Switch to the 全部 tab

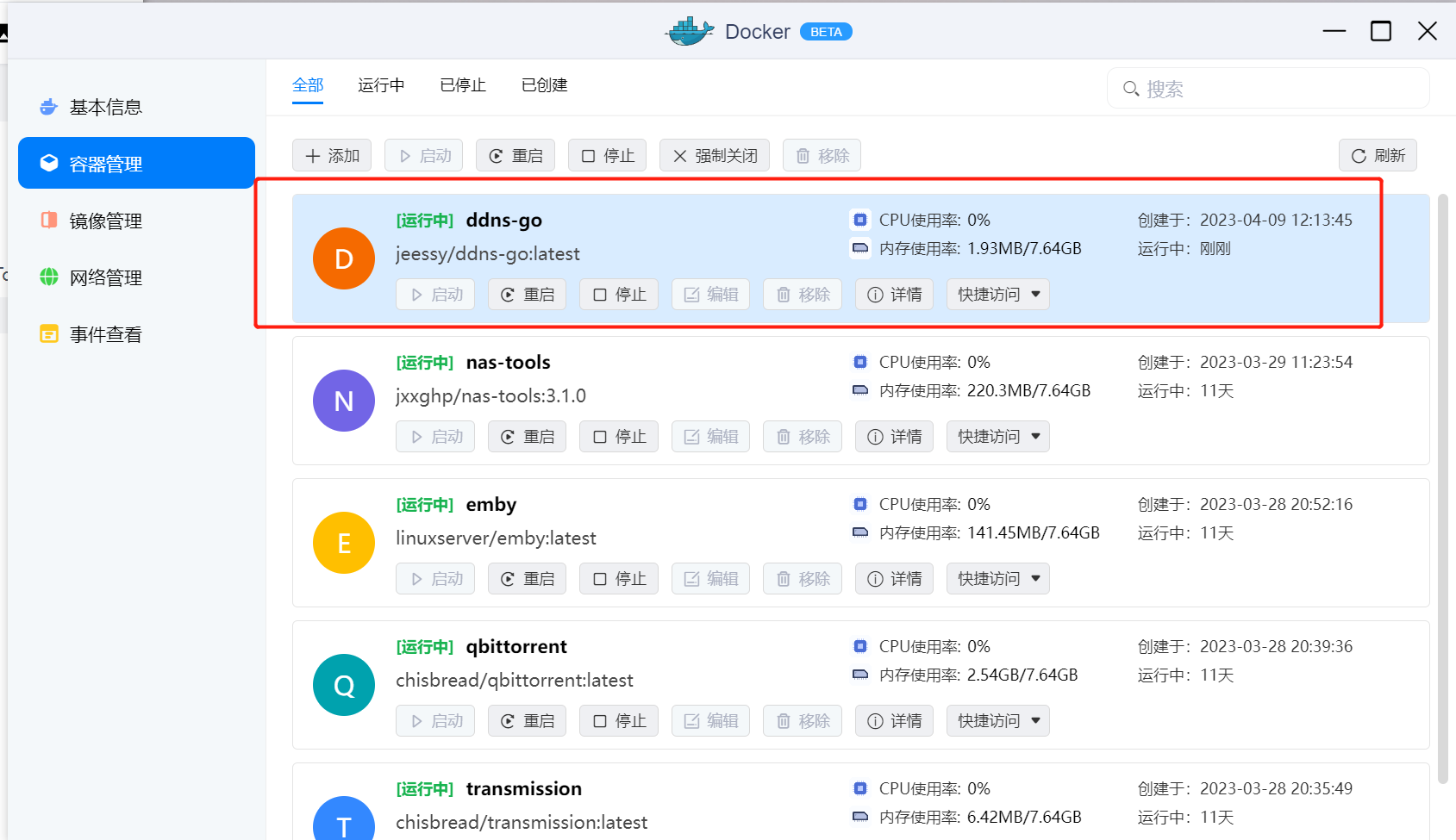click(x=308, y=85)
